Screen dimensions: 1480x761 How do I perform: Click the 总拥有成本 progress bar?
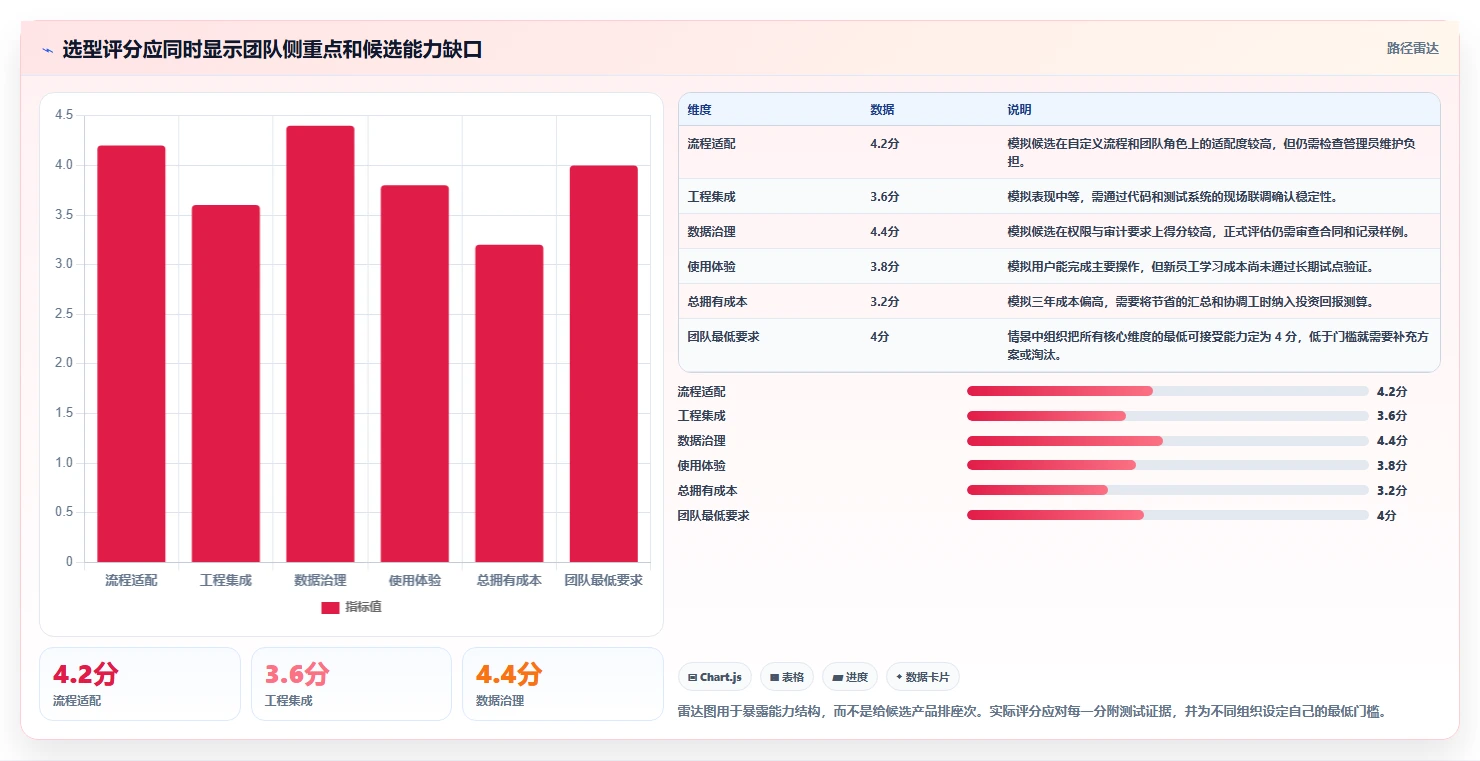click(x=1167, y=490)
